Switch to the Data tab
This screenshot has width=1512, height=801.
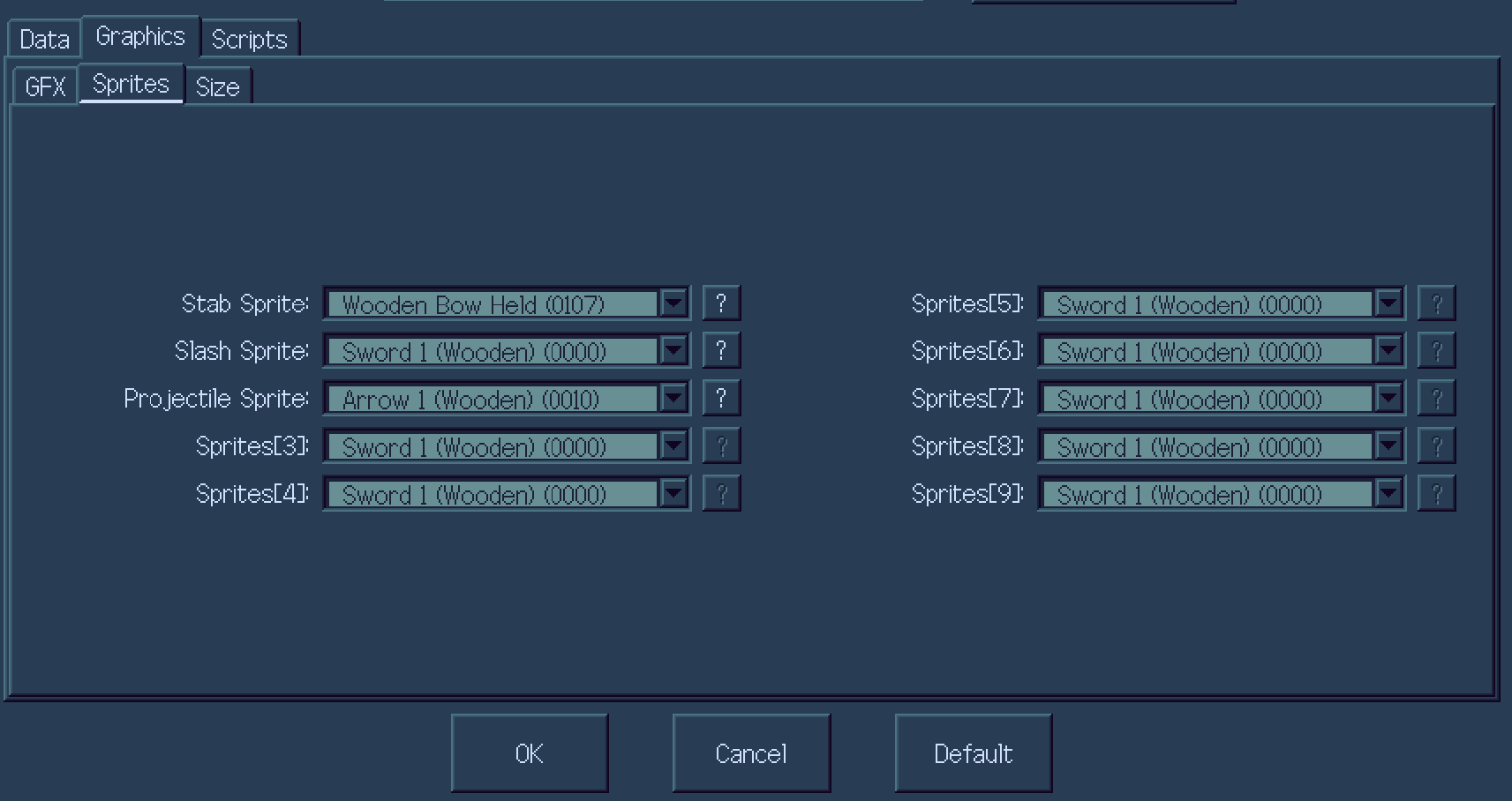click(44, 39)
